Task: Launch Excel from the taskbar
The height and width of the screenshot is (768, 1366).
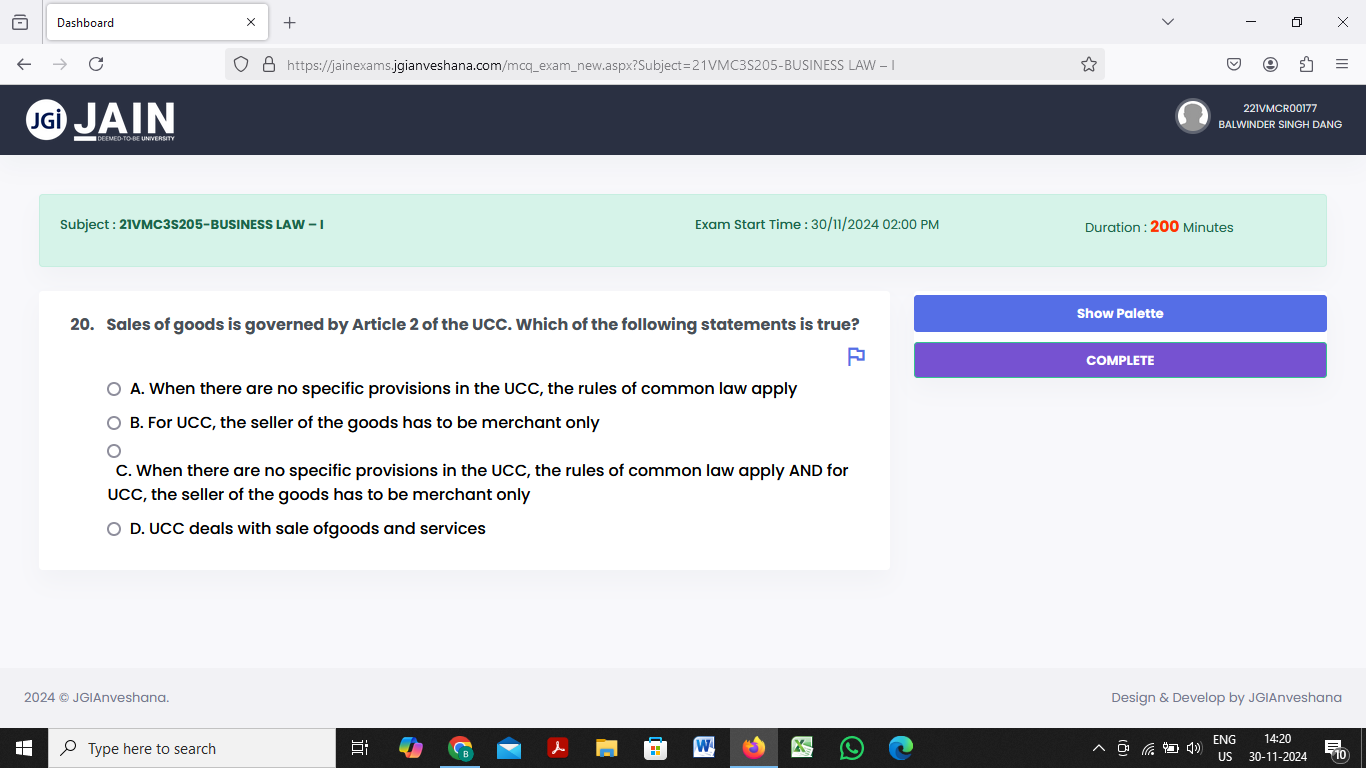Action: [x=802, y=747]
